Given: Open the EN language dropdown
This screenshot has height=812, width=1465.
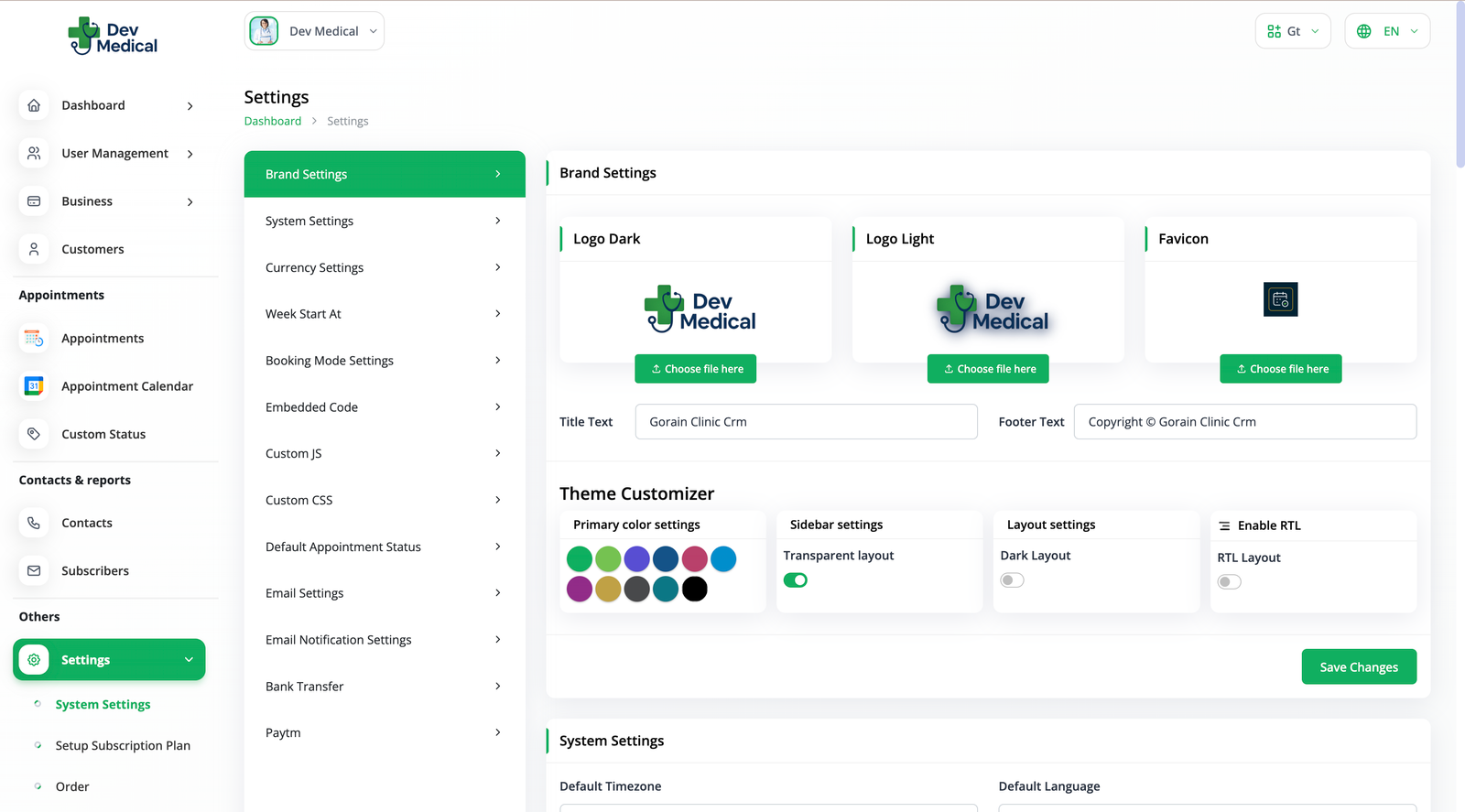Looking at the screenshot, I should (x=1387, y=31).
